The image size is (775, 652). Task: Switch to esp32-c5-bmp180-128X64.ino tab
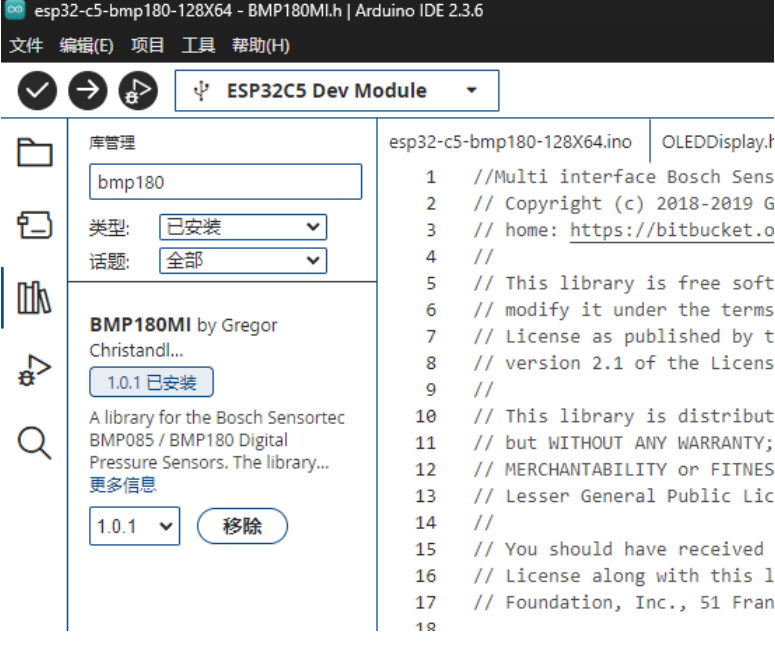pos(510,142)
